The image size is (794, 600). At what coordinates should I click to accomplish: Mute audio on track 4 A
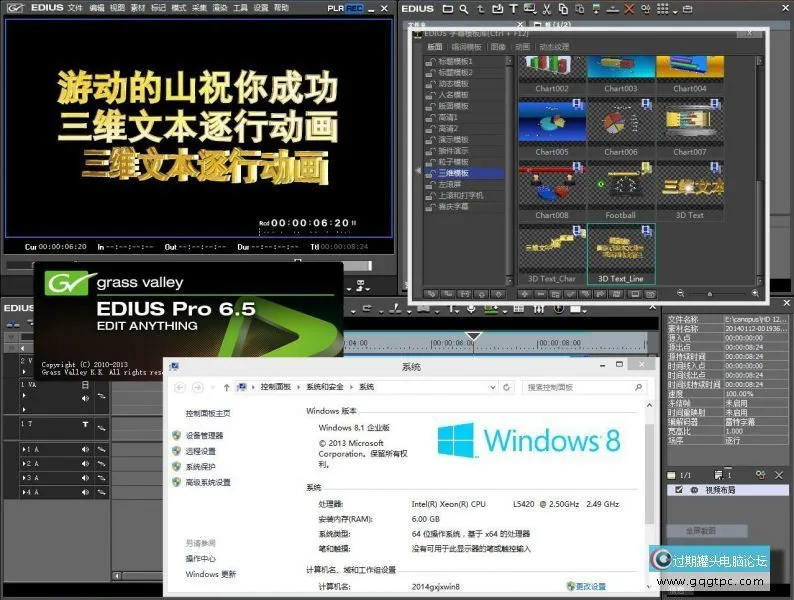85,492
